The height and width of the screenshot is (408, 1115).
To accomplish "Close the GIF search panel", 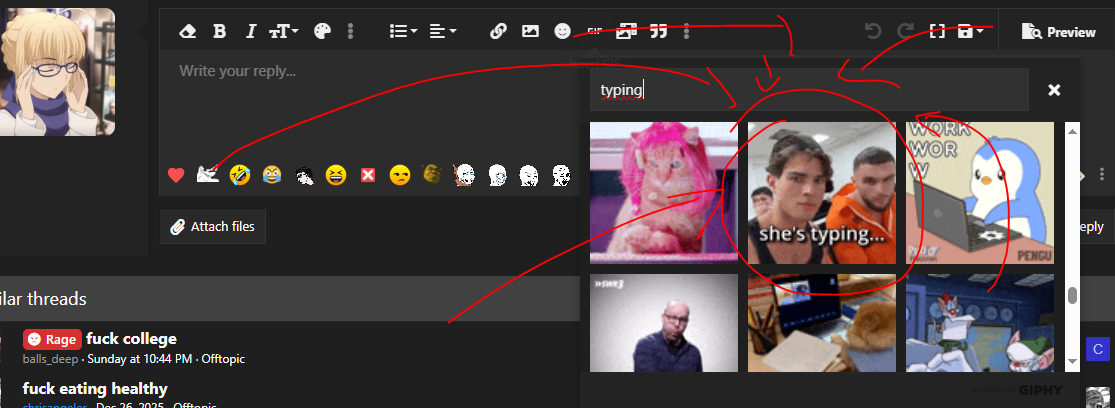I will [x=1053, y=90].
